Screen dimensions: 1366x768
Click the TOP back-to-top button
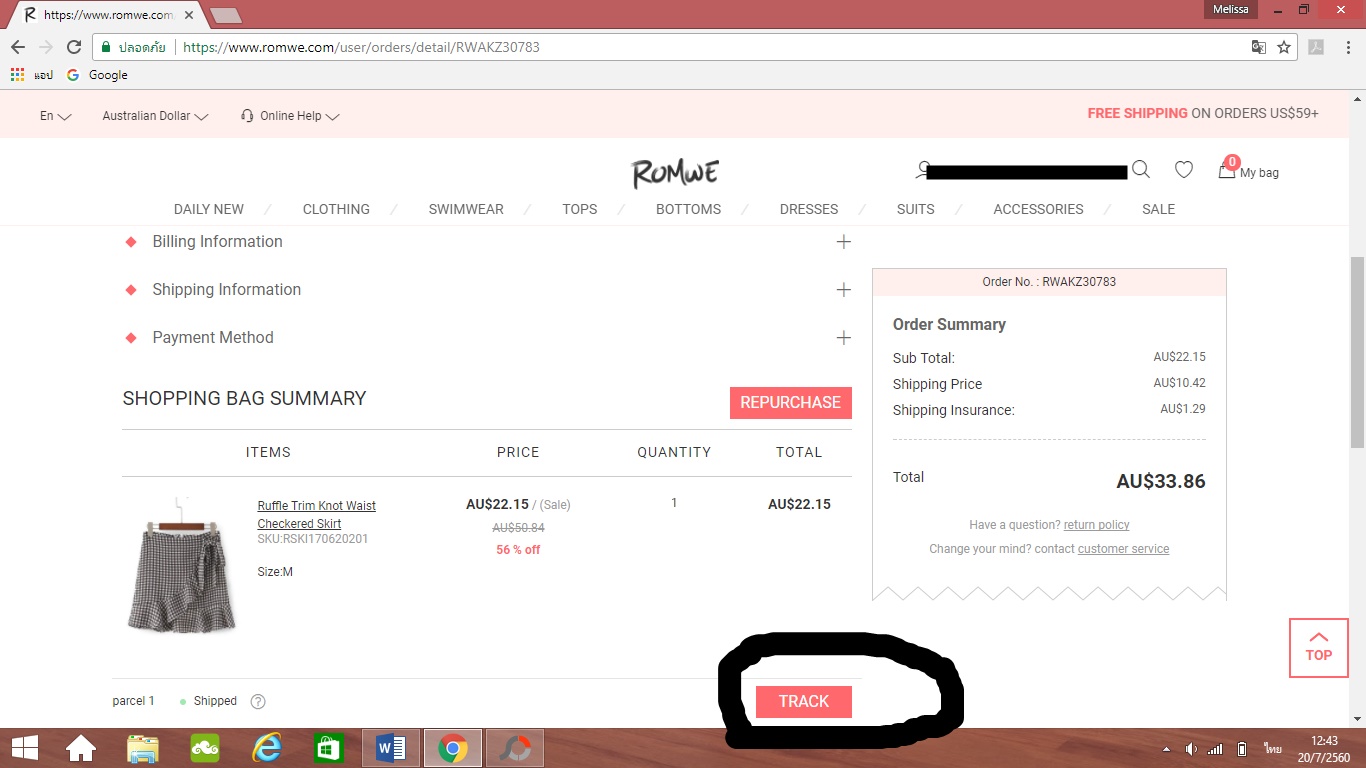1319,648
